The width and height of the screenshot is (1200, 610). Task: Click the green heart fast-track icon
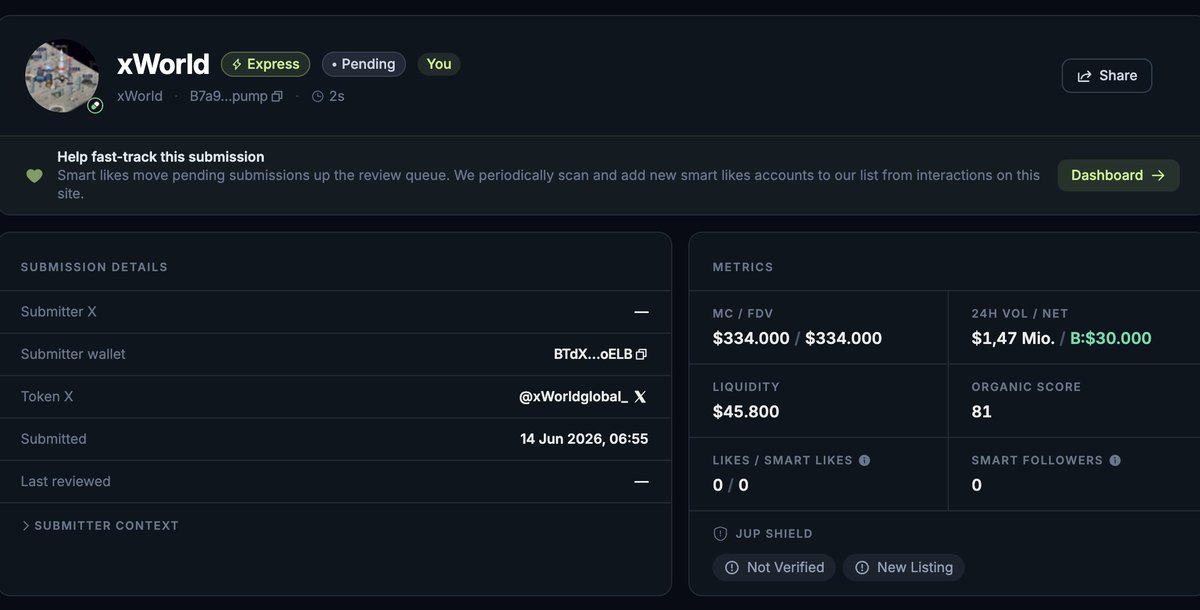(x=35, y=176)
